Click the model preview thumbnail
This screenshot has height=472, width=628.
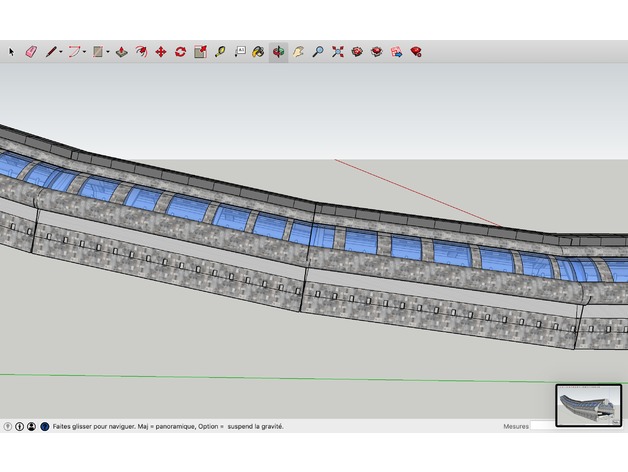[588, 405]
